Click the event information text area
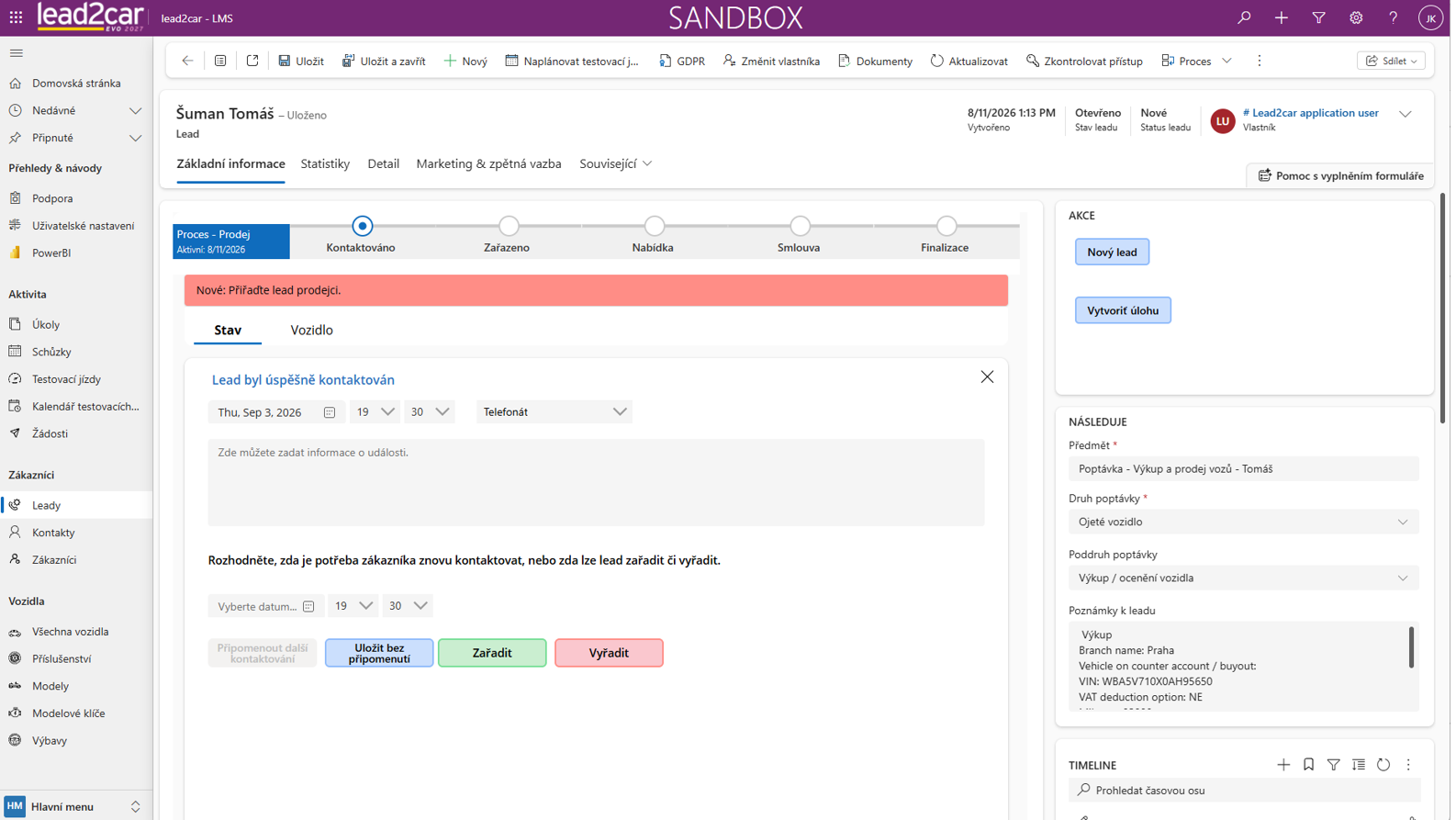 point(596,482)
